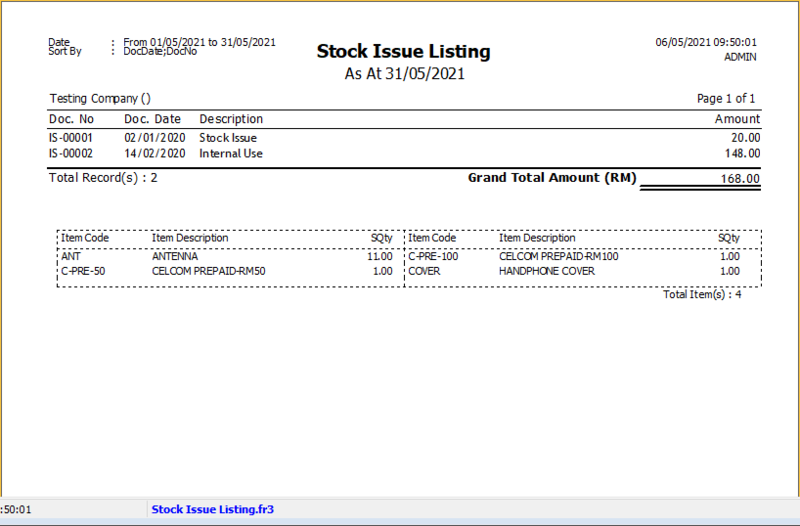Click the Doc. Date column header

pyautogui.click(x=154, y=119)
